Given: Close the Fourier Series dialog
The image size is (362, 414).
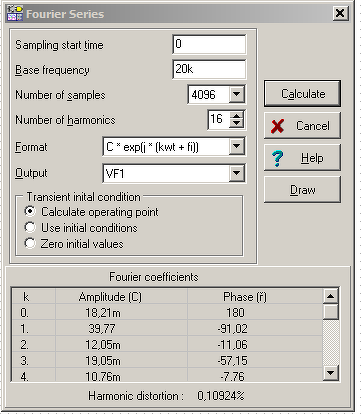Looking at the screenshot, I should click(x=340, y=13).
